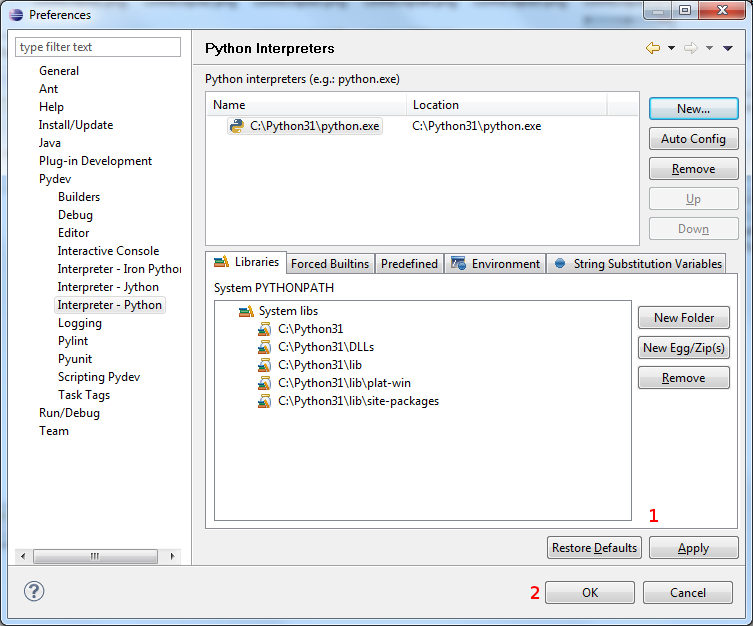
Task: Select Logging under Pydev
Action: (80, 323)
